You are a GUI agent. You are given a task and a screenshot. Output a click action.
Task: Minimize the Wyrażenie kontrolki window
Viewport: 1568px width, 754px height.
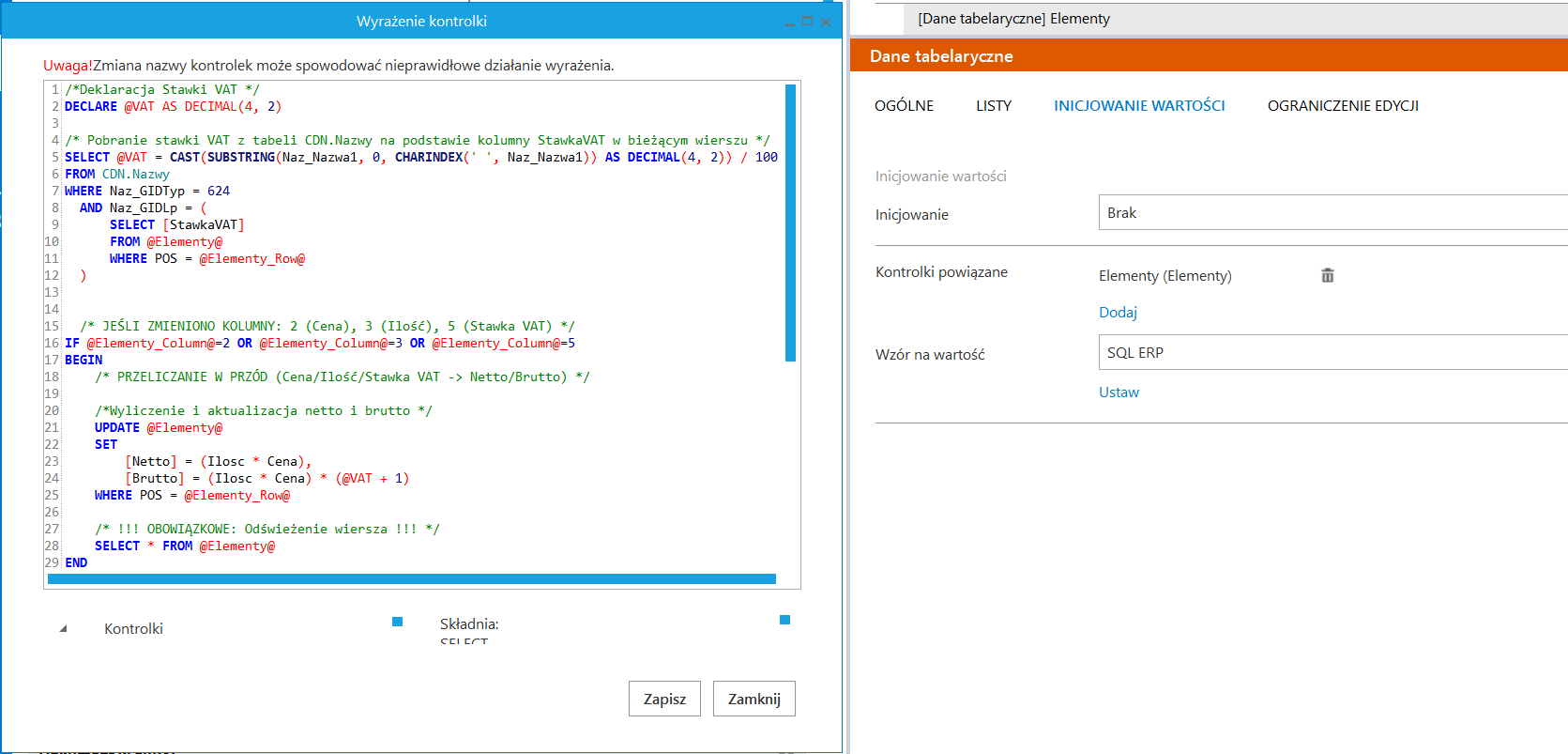click(789, 22)
